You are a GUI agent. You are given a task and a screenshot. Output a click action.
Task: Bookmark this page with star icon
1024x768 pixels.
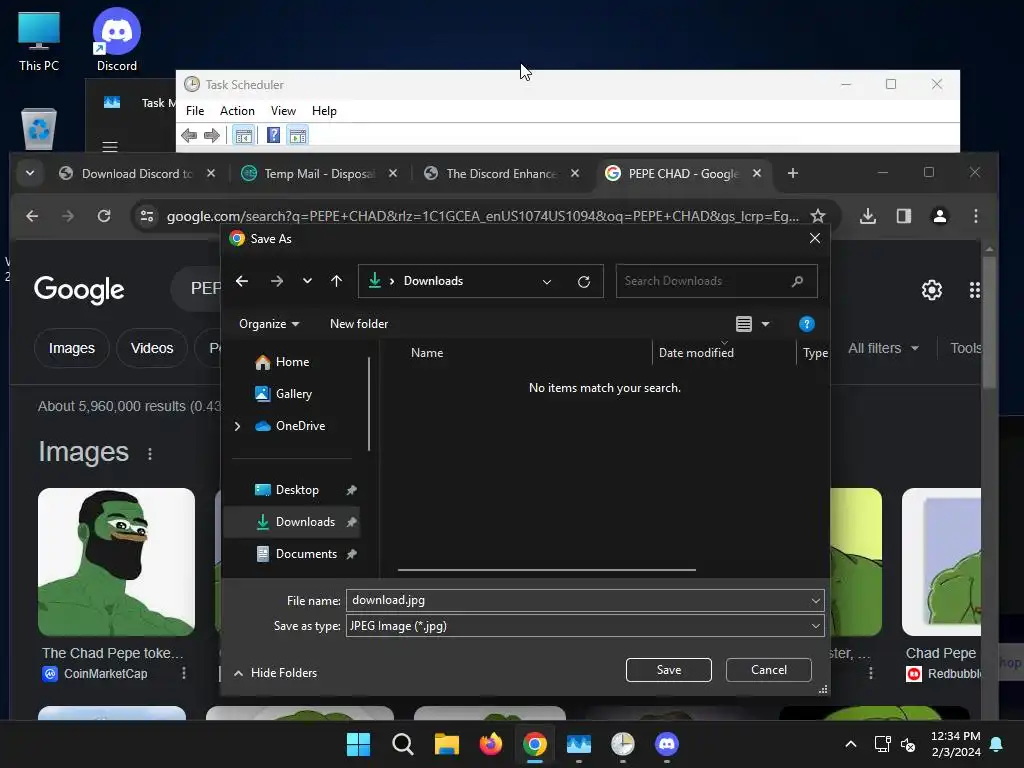[x=818, y=216]
